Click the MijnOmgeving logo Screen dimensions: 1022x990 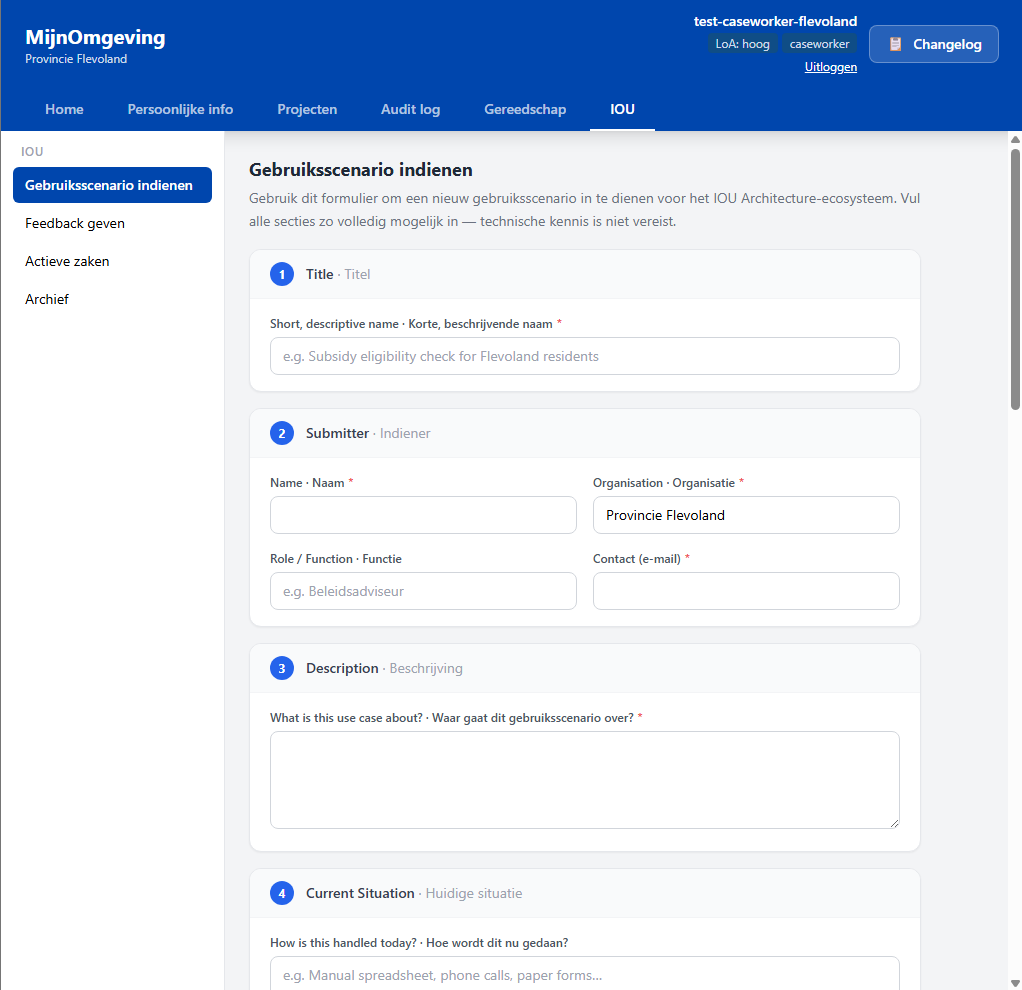tap(95, 37)
